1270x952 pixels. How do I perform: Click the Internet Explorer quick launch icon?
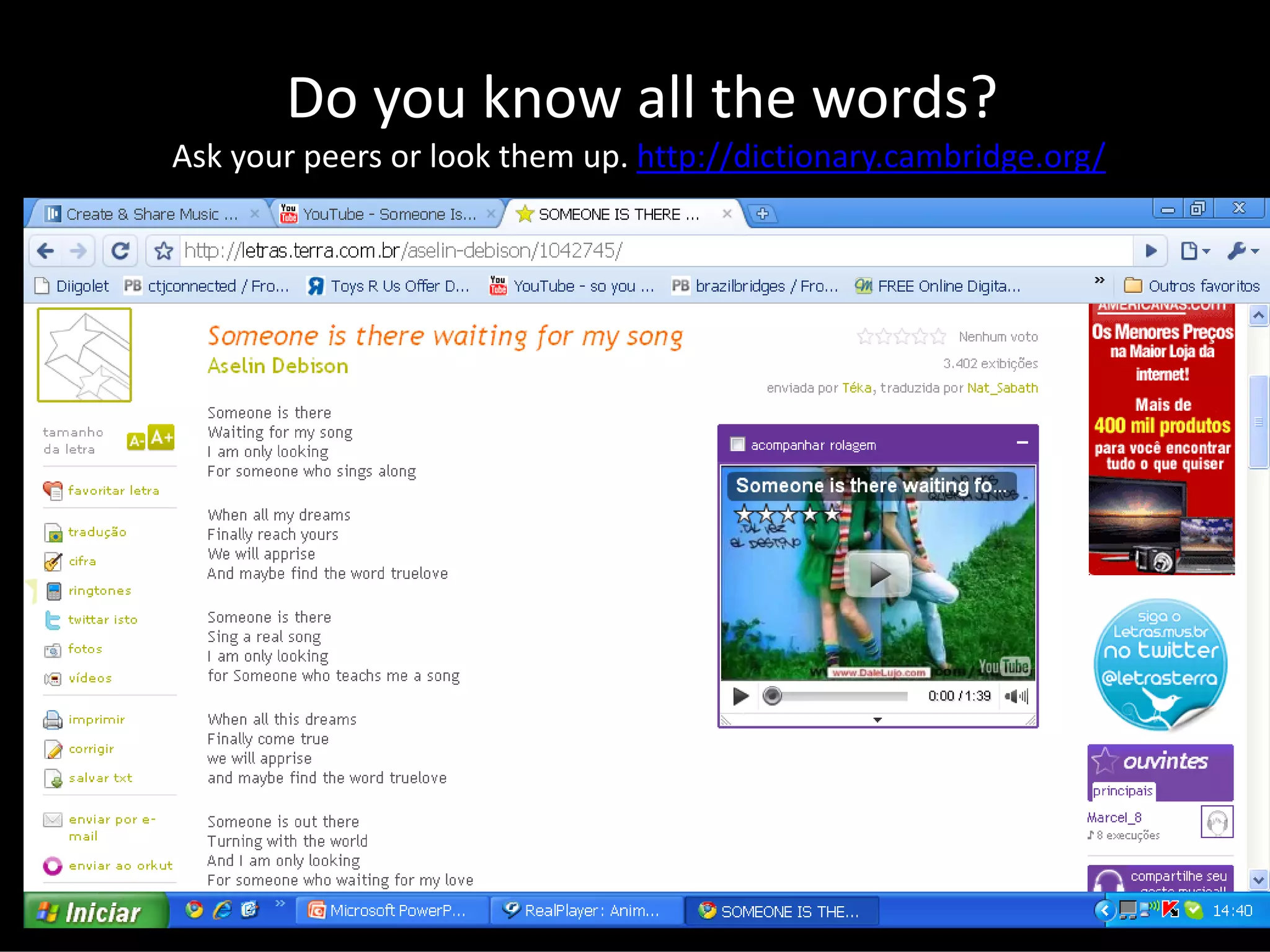coord(222,910)
